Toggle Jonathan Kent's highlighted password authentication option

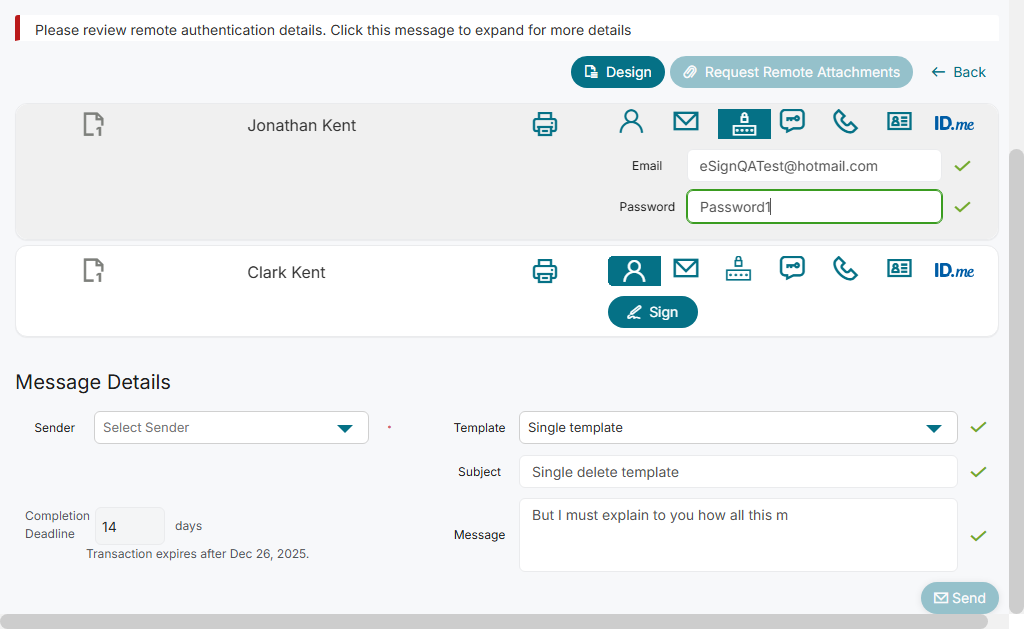coord(744,123)
